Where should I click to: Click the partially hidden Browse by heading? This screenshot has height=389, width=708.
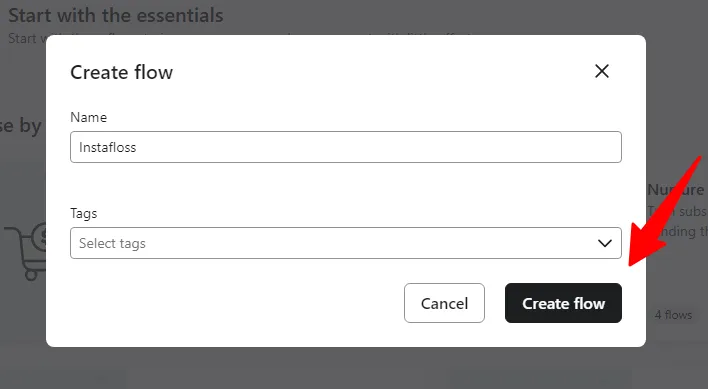pos(21,126)
